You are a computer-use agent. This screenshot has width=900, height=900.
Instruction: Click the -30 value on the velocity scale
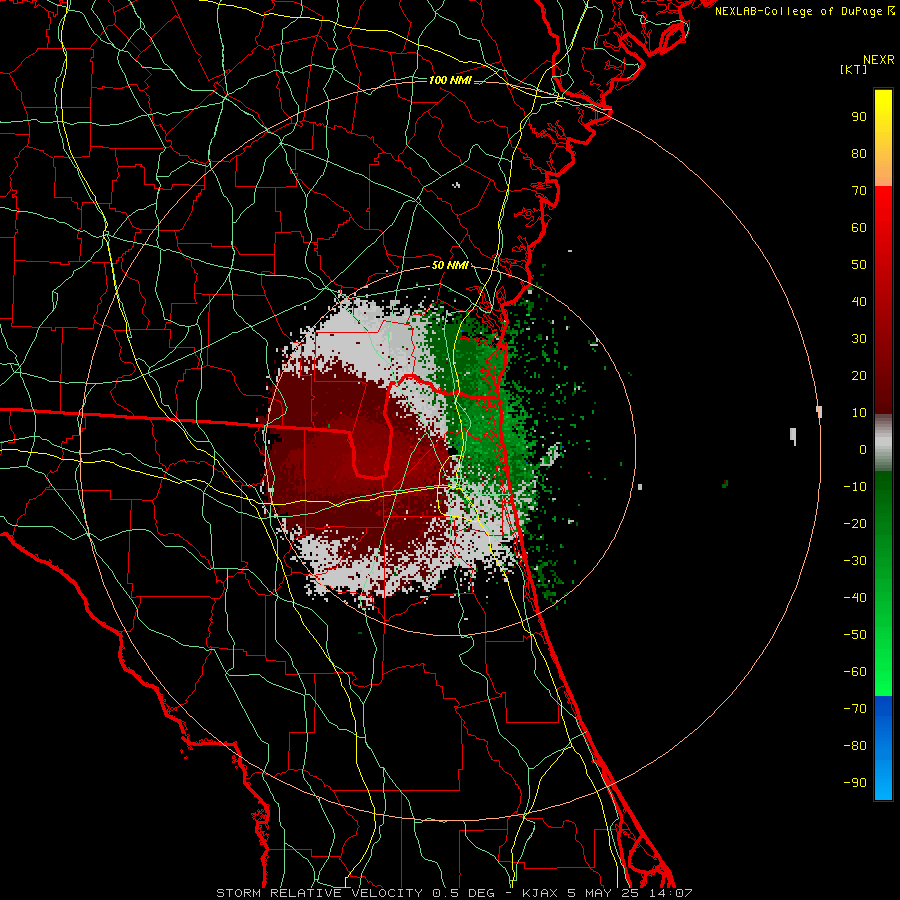tap(855, 561)
